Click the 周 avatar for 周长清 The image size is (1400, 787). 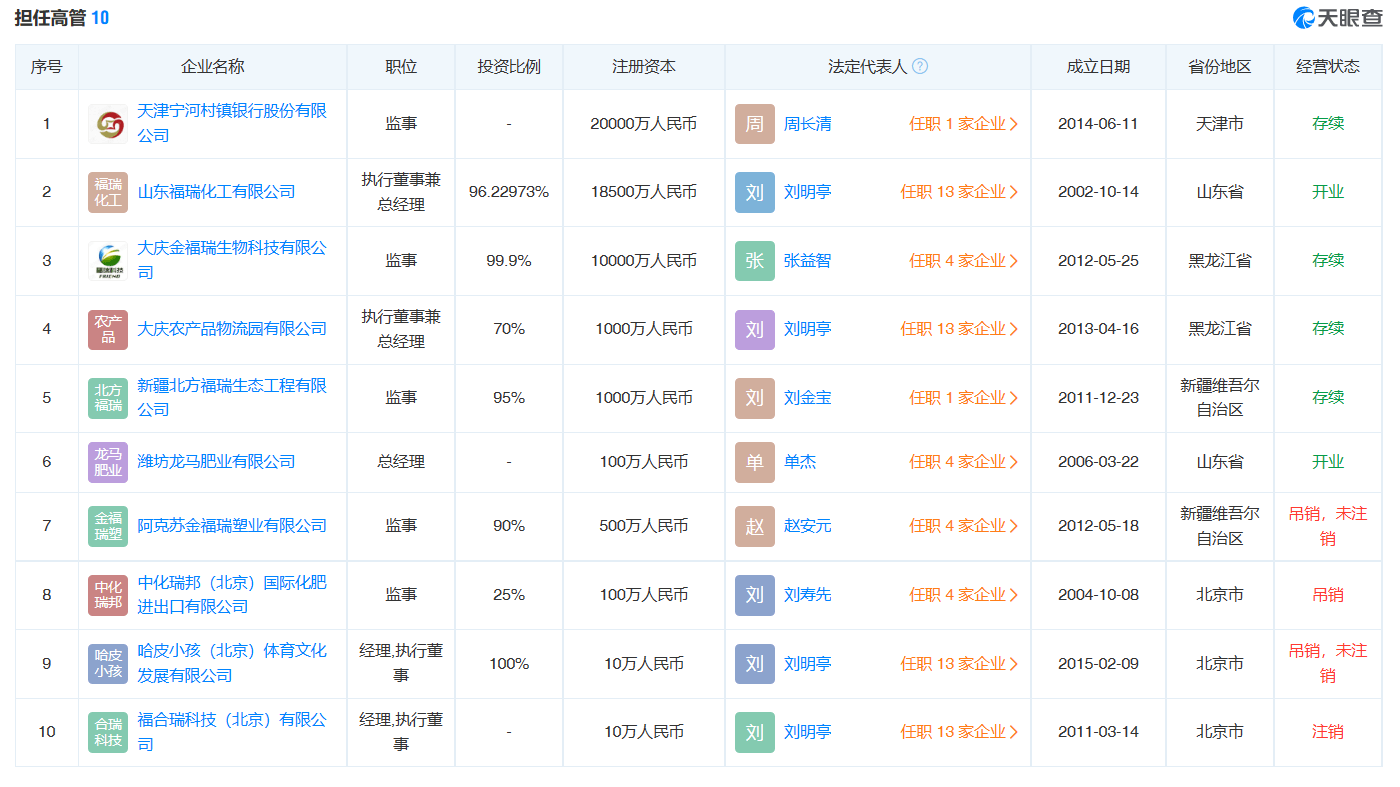pyautogui.click(x=755, y=124)
